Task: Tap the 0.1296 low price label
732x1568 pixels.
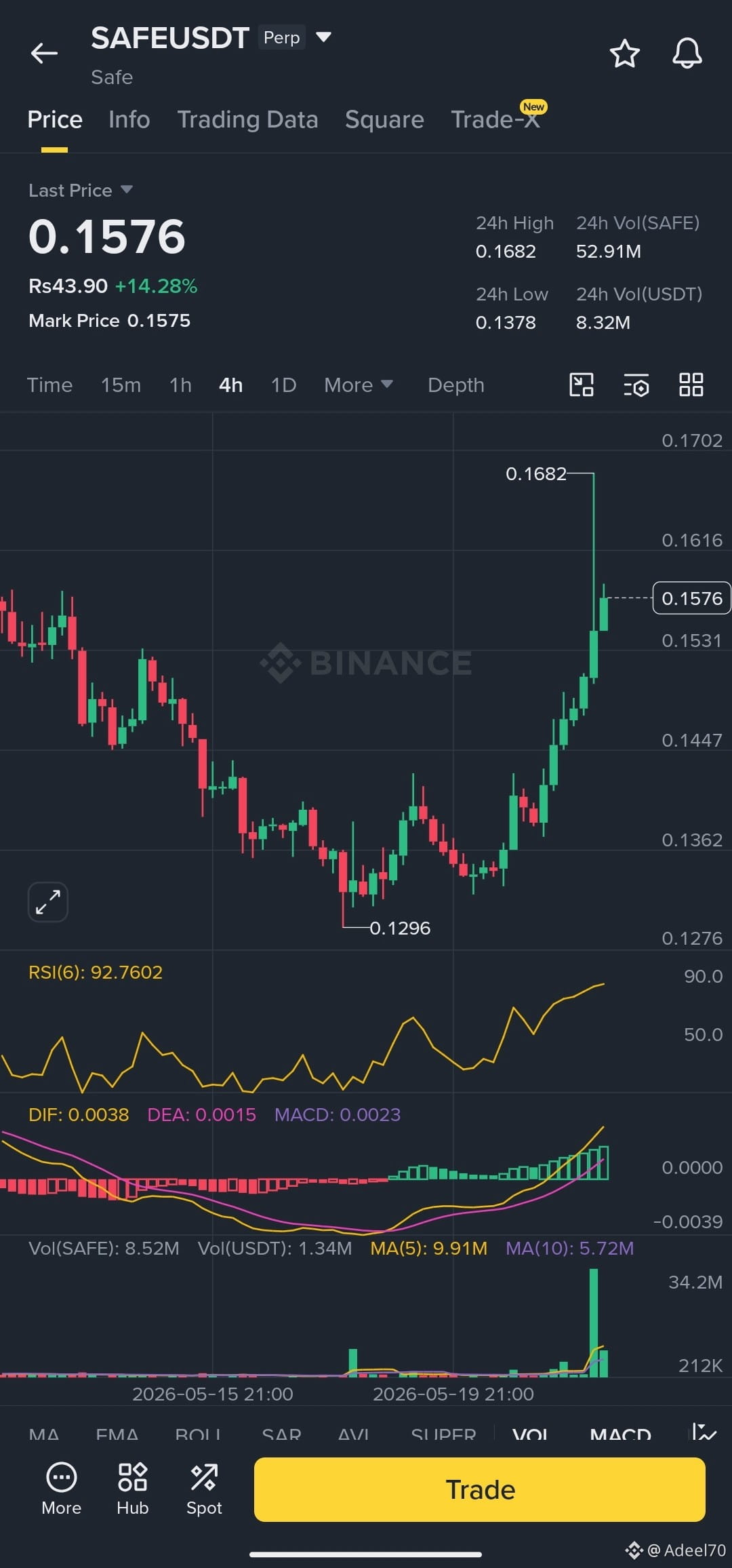Action: pyautogui.click(x=400, y=928)
